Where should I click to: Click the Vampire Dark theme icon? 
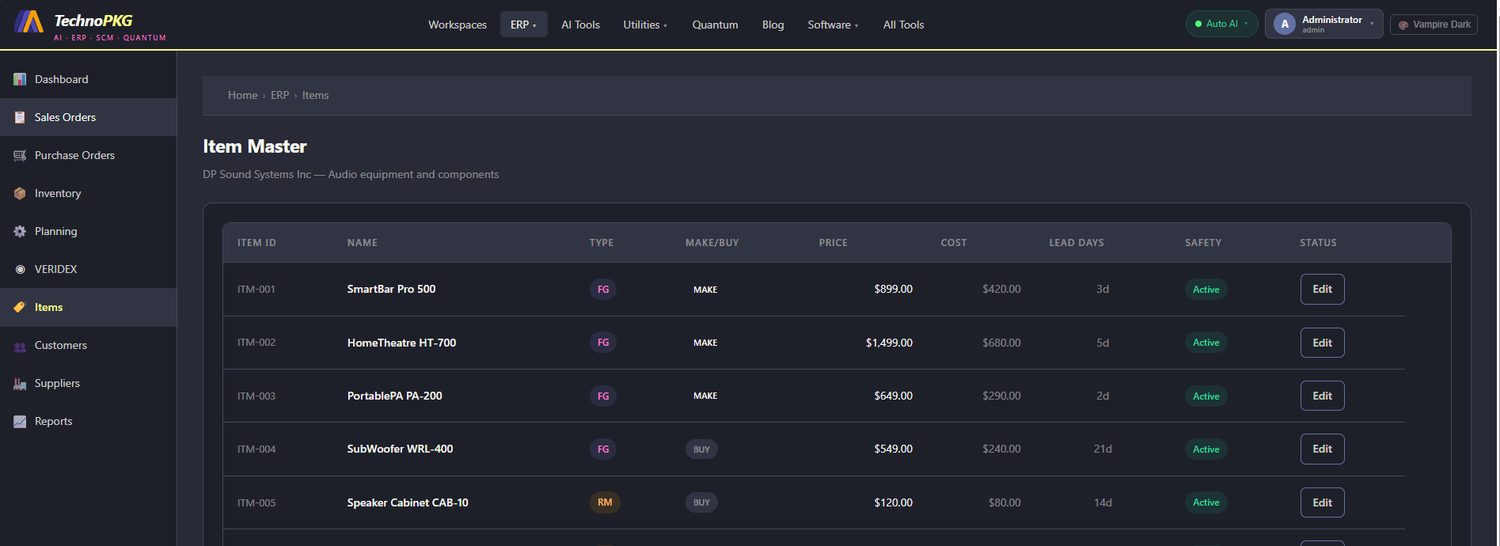[1404, 24]
